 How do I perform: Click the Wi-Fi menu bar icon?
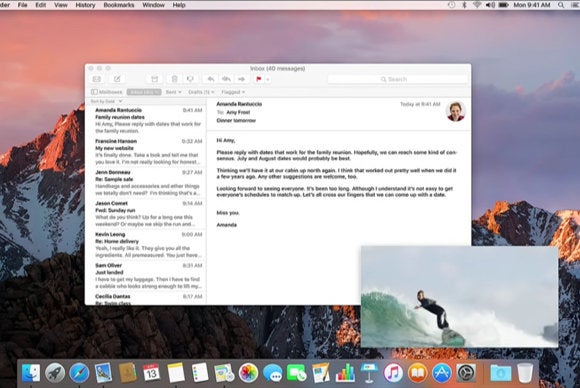coord(477,5)
